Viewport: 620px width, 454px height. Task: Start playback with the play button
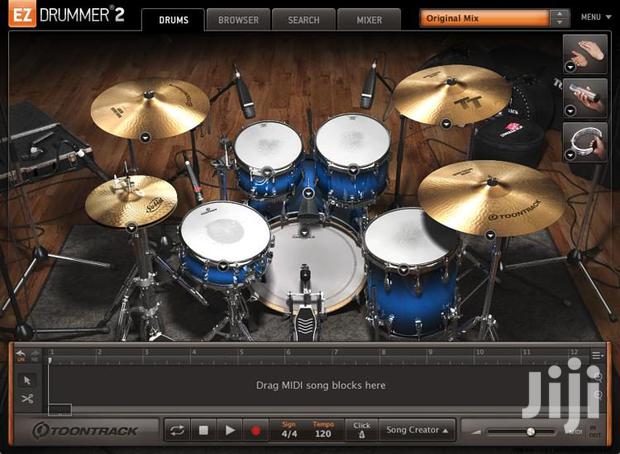229,430
